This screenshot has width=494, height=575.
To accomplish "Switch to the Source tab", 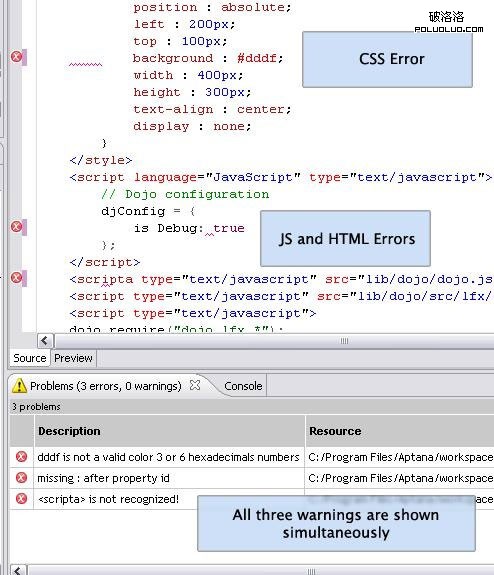I will [x=30, y=358].
